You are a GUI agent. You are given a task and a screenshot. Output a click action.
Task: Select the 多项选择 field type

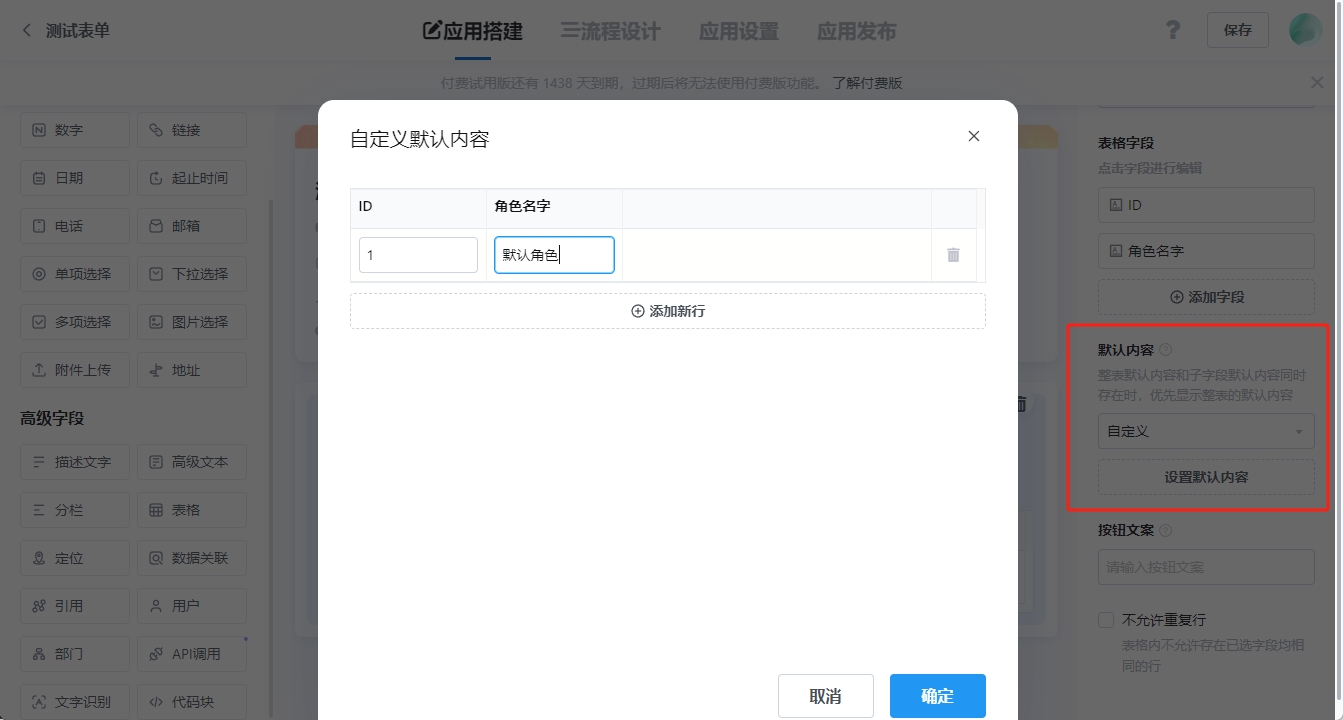coord(75,321)
